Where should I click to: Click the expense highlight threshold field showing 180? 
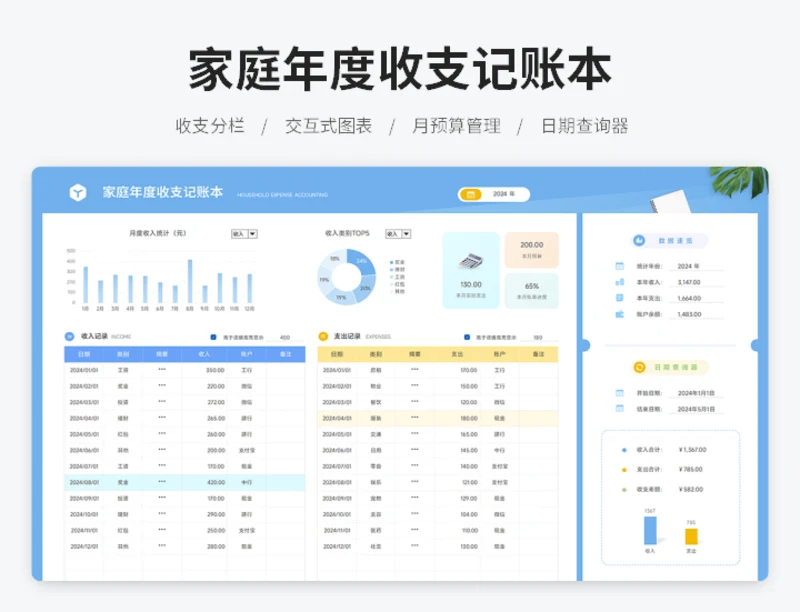538,337
